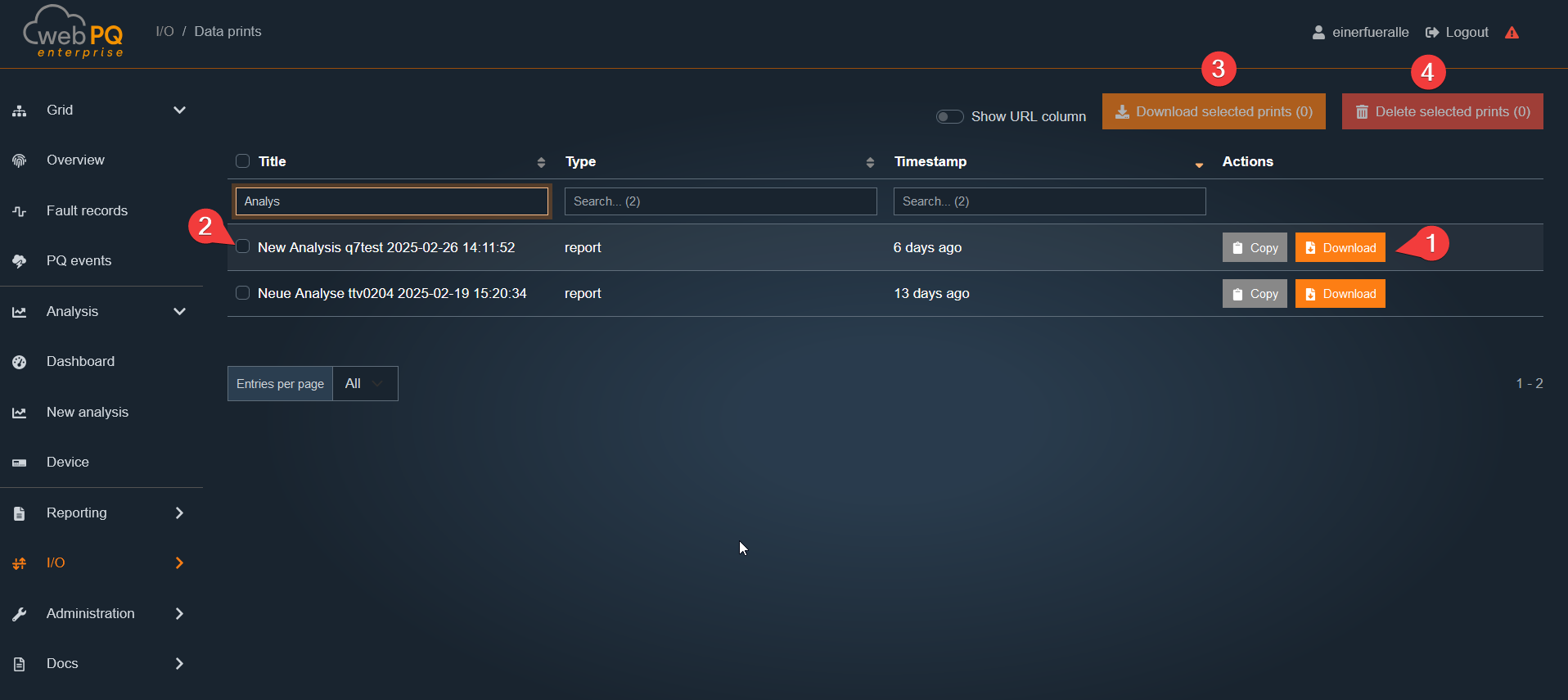Expand the Grid sidebar section

(179, 111)
